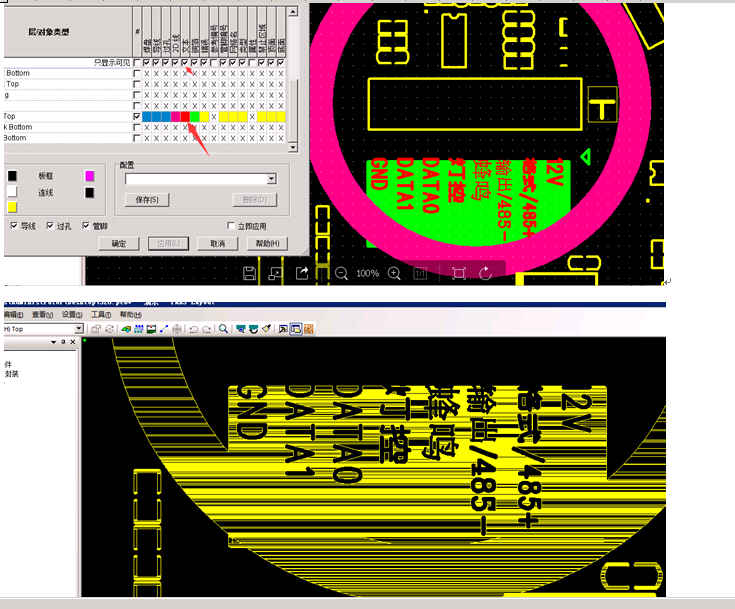The image size is (735, 609).
Task: Close the project explorer panel
Action: [x=73, y=342]
